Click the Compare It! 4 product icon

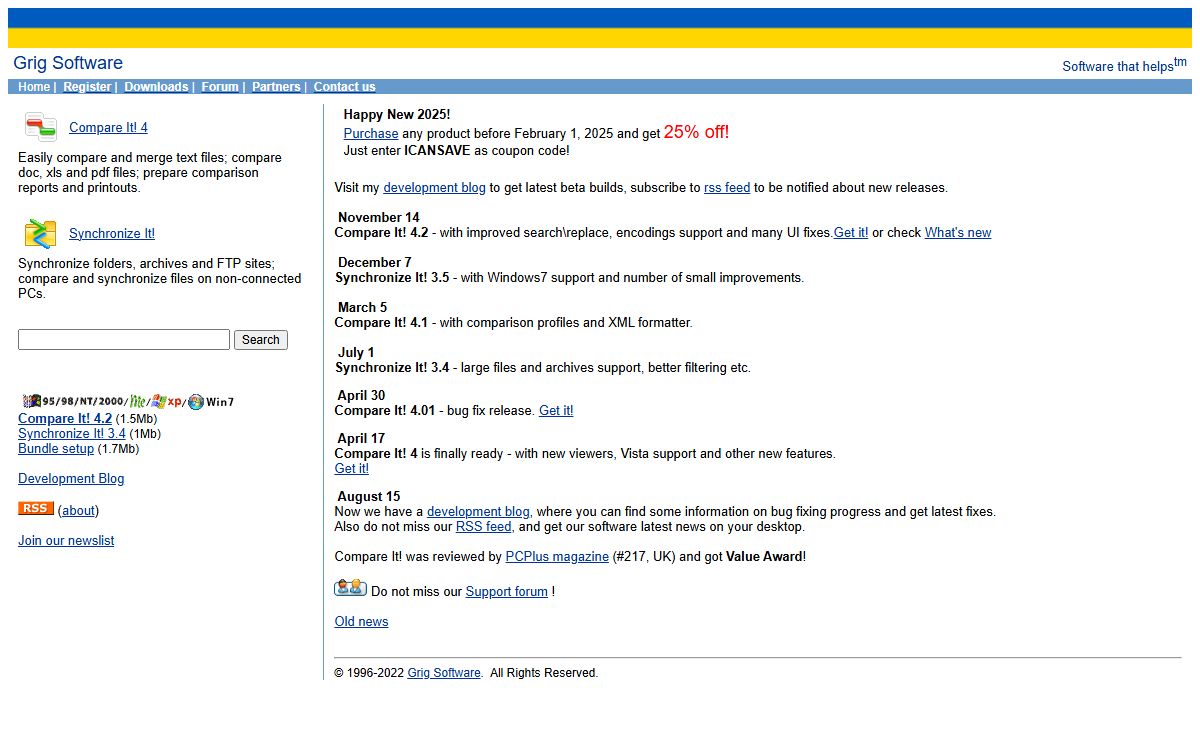[41, 127]
